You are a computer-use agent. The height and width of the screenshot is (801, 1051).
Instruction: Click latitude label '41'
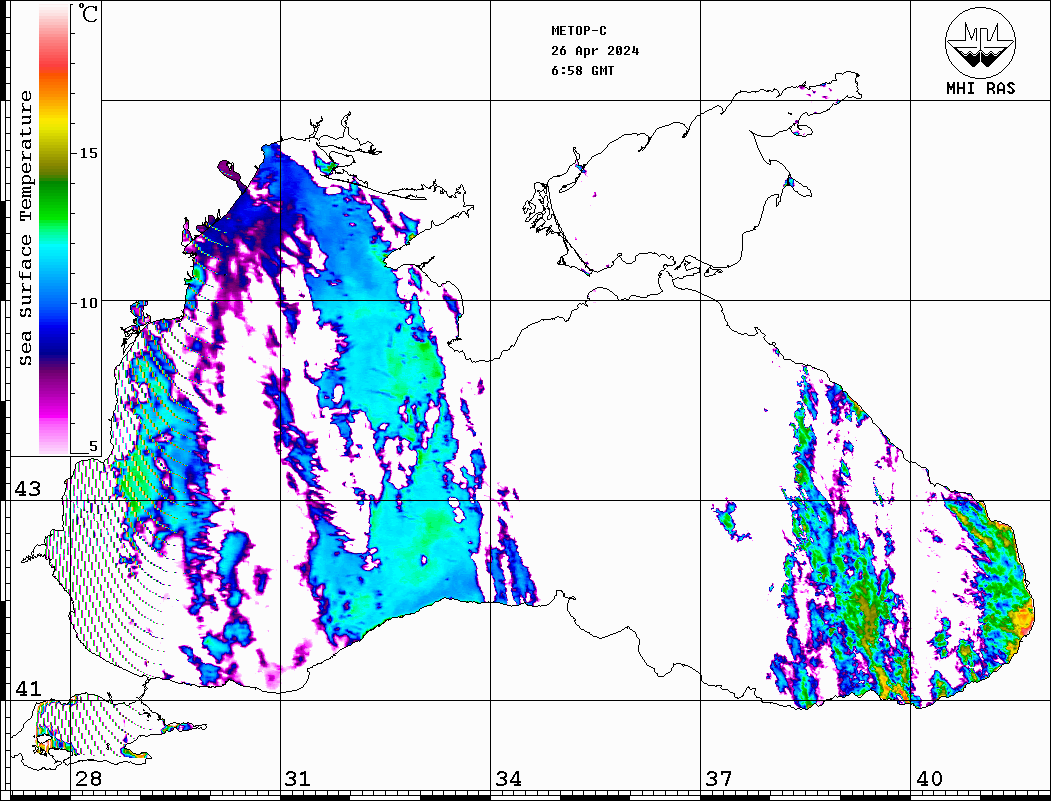(x=27, y=689)
